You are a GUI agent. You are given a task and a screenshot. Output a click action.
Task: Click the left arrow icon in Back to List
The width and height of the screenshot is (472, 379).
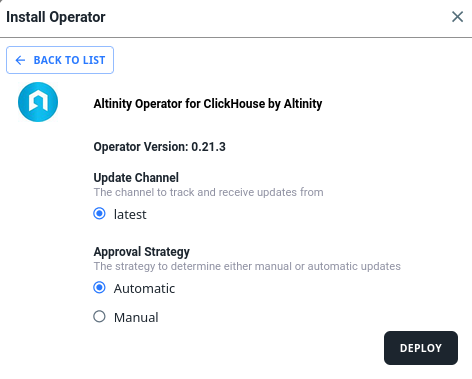tap(20, 60)
